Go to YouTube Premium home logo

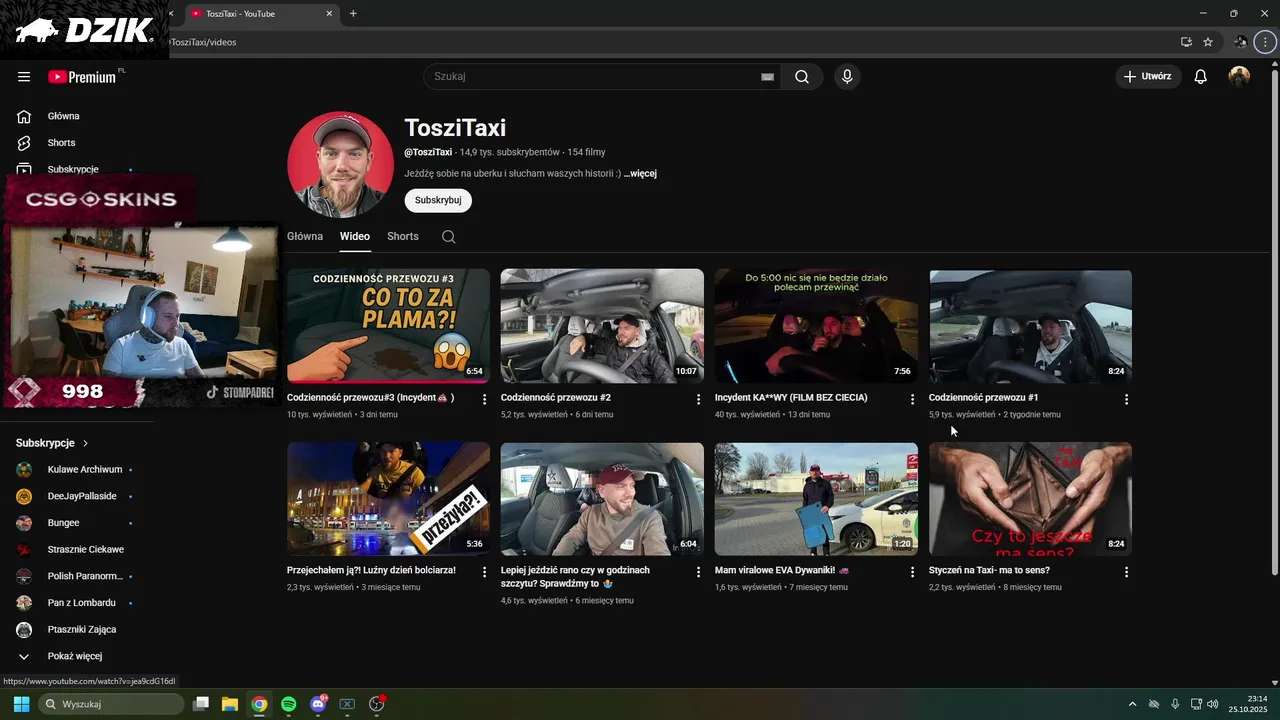[83, 77]
